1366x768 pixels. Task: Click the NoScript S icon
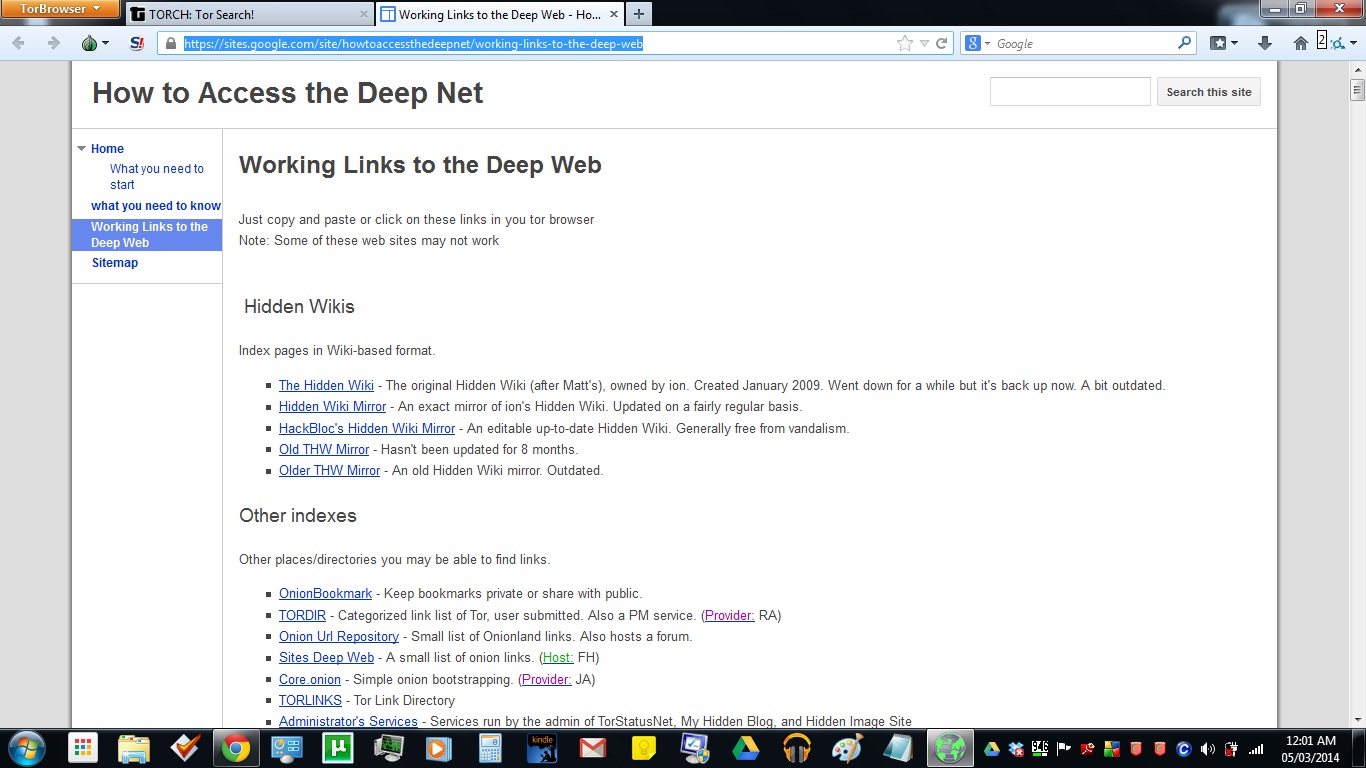(138, 43)
